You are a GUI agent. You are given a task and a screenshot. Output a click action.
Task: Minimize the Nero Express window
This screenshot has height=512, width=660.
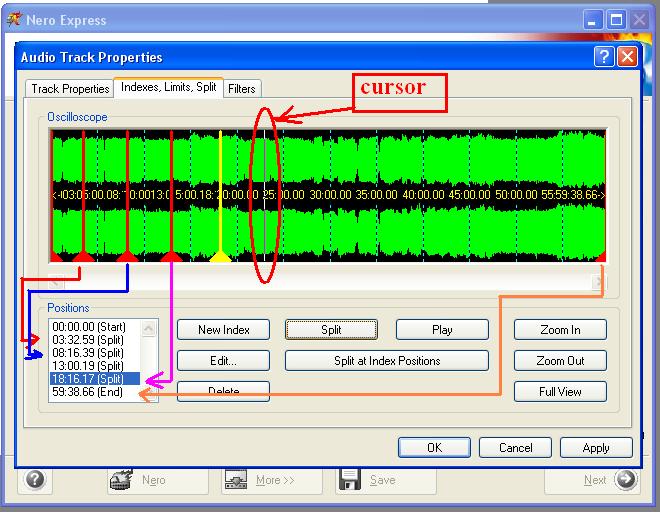(x=592, y=20)
